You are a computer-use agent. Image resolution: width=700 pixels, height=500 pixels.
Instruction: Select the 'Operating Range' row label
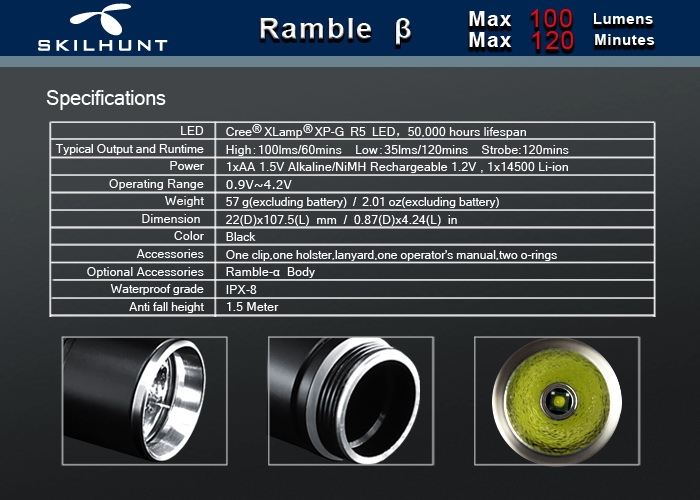156,184
